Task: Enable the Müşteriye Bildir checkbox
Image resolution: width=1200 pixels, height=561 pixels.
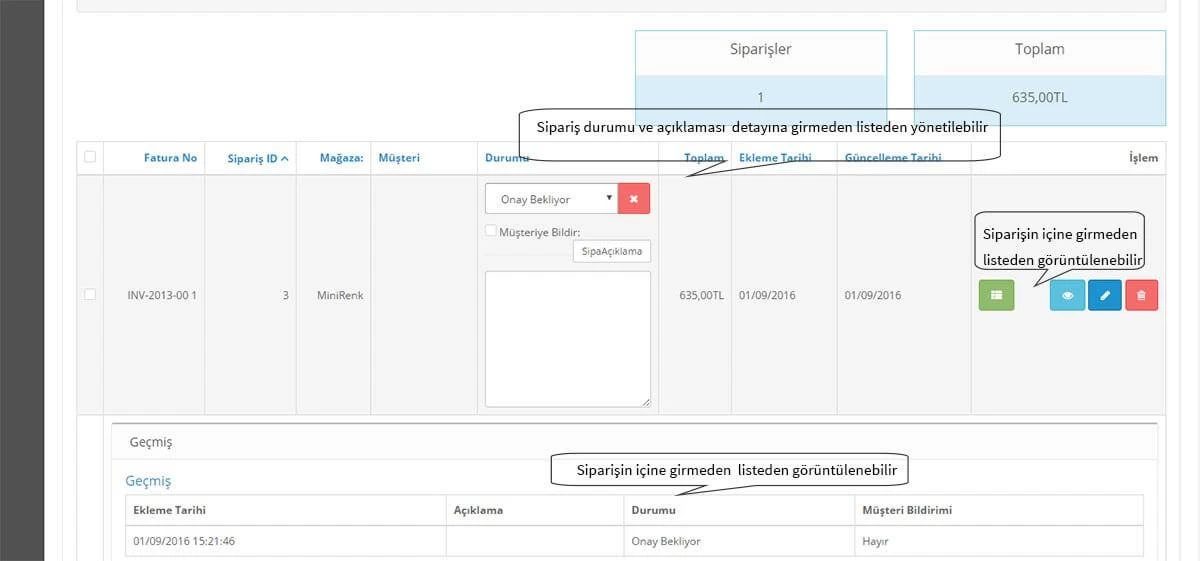Action: coord(490,231)
